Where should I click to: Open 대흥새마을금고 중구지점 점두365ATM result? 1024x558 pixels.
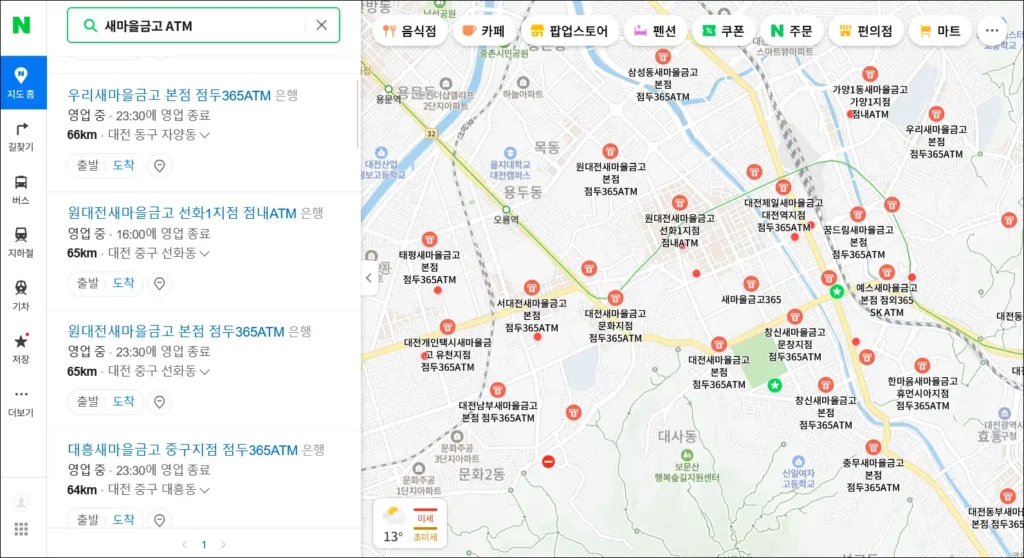pos(183,450)
